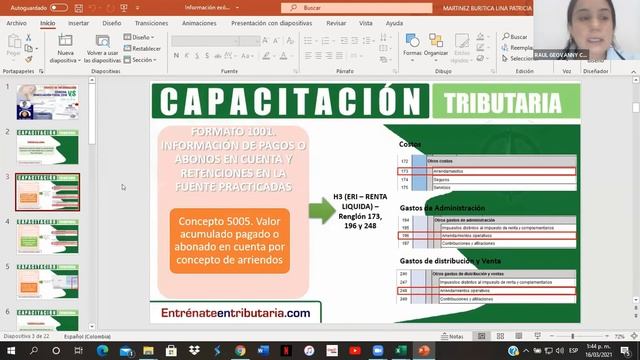The image size is (640, 360).
Task: Click the Restablecer button
Action: [142, 49]
